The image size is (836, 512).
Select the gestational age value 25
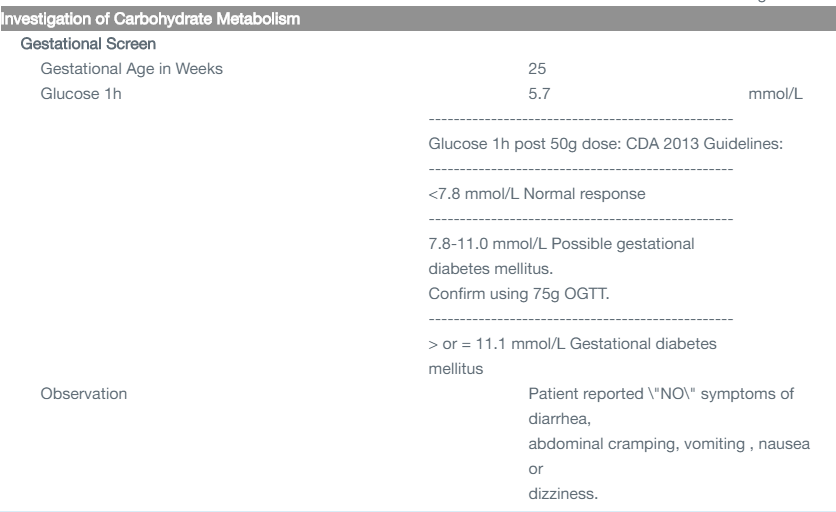[536, 69]
